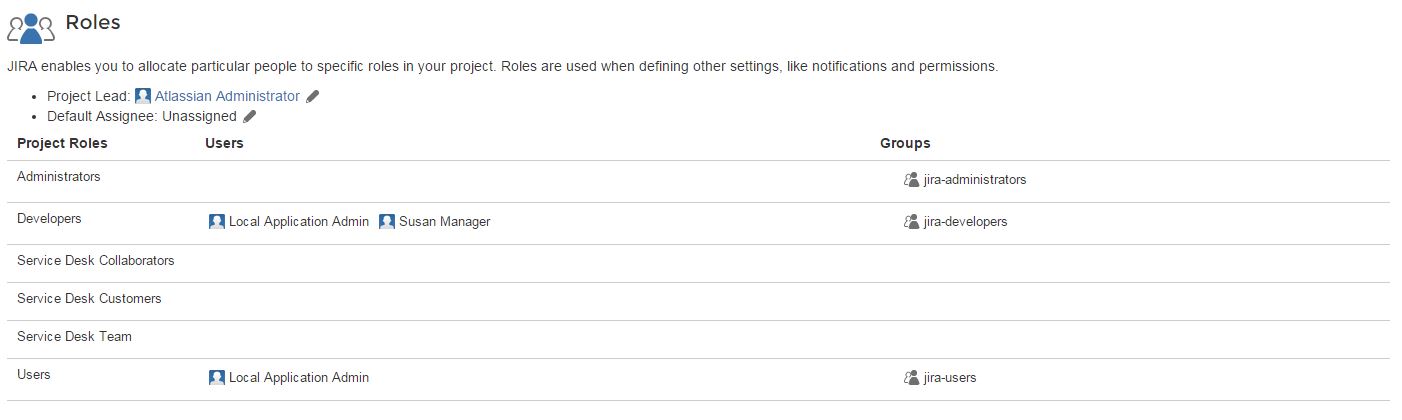The height and width of the screenshot is (420, 1402).
Task: Click group icon beside jira-users
Action: tap(911, 378)
